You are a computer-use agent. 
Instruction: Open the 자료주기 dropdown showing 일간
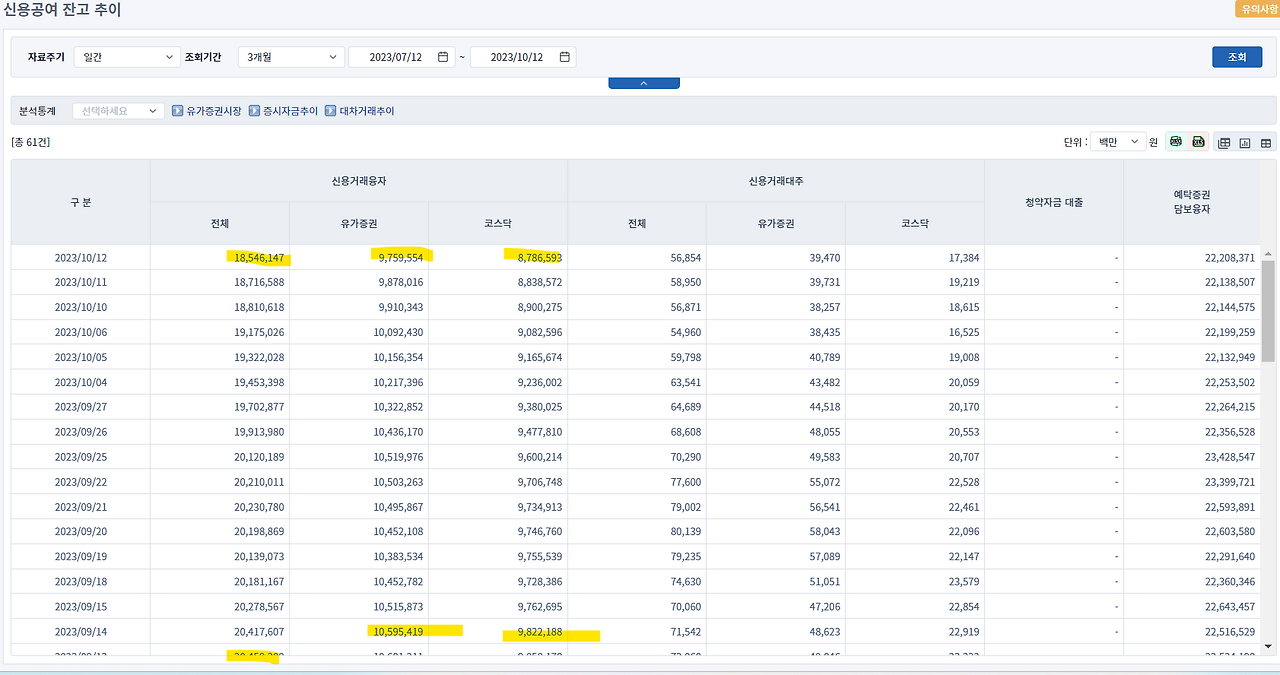[x=127, y=57]
